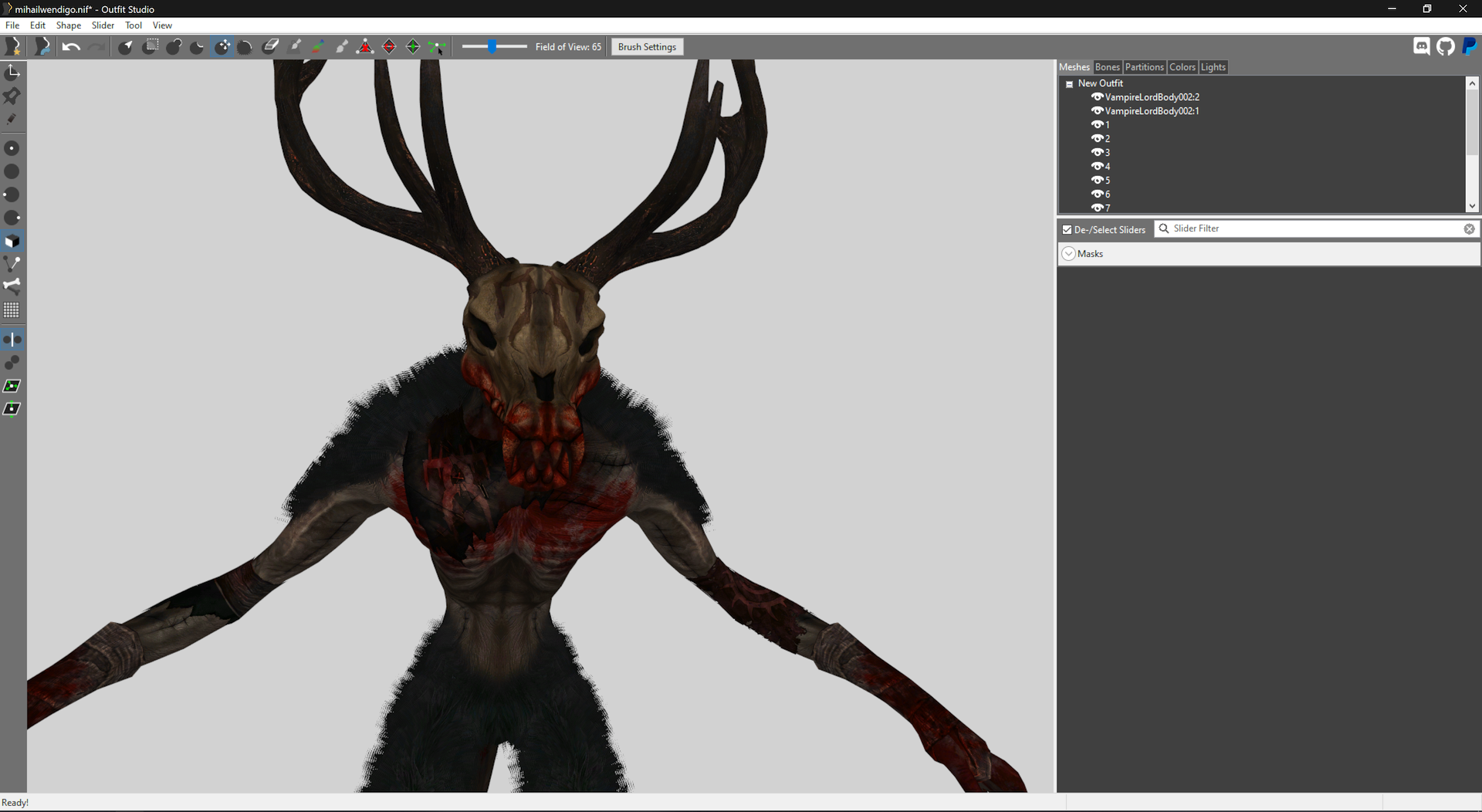The image size is (1482, 812).
Task: Select the Smooth brush tool
Action: (245, 47)
